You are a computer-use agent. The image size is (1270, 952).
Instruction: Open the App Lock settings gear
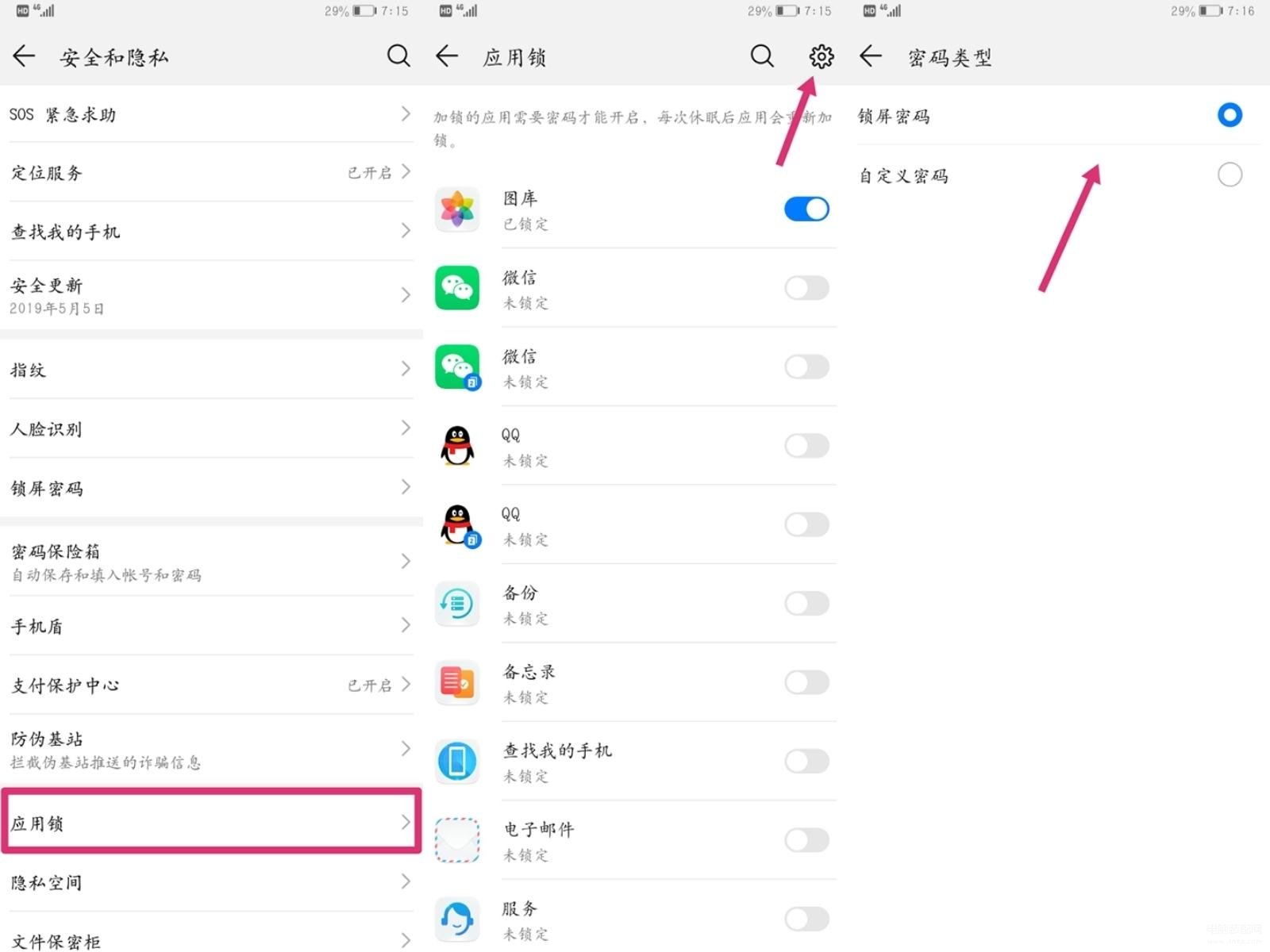(822, 56)
